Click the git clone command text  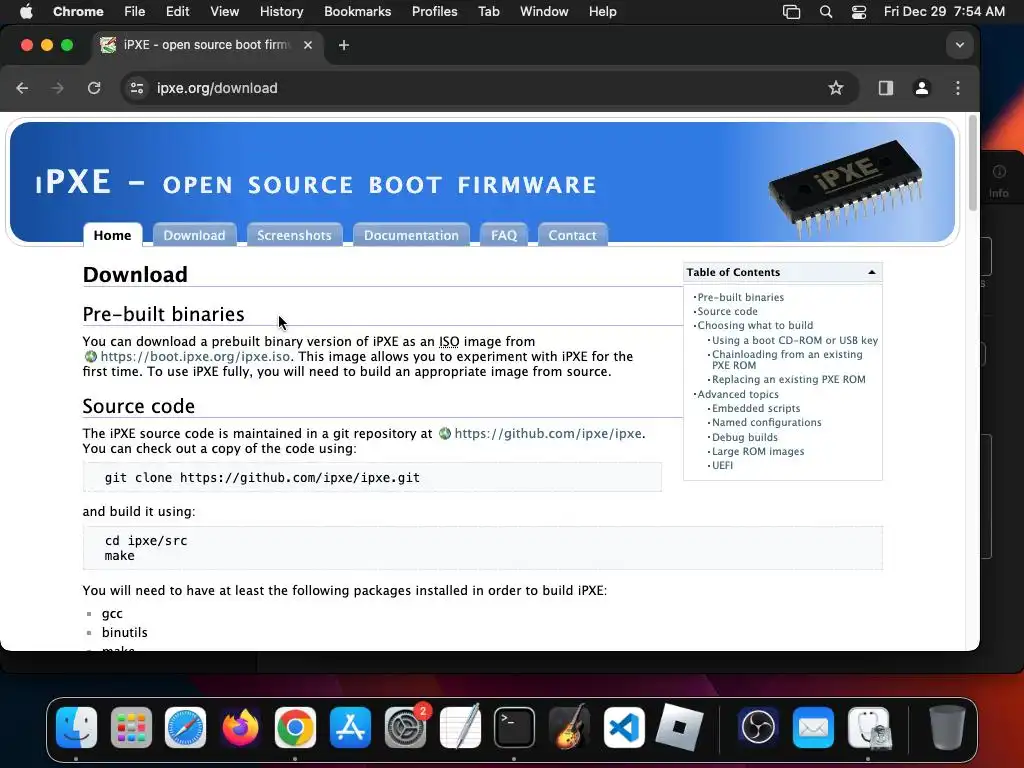(x=262, y=477)
